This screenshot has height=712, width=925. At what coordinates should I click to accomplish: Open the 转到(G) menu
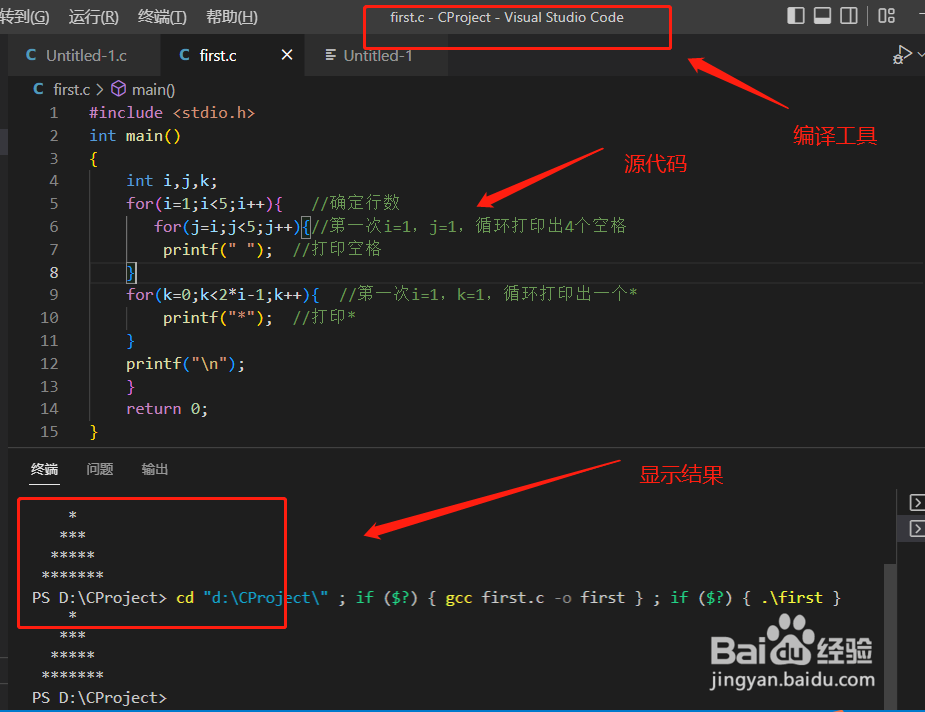tap(24, 17)
